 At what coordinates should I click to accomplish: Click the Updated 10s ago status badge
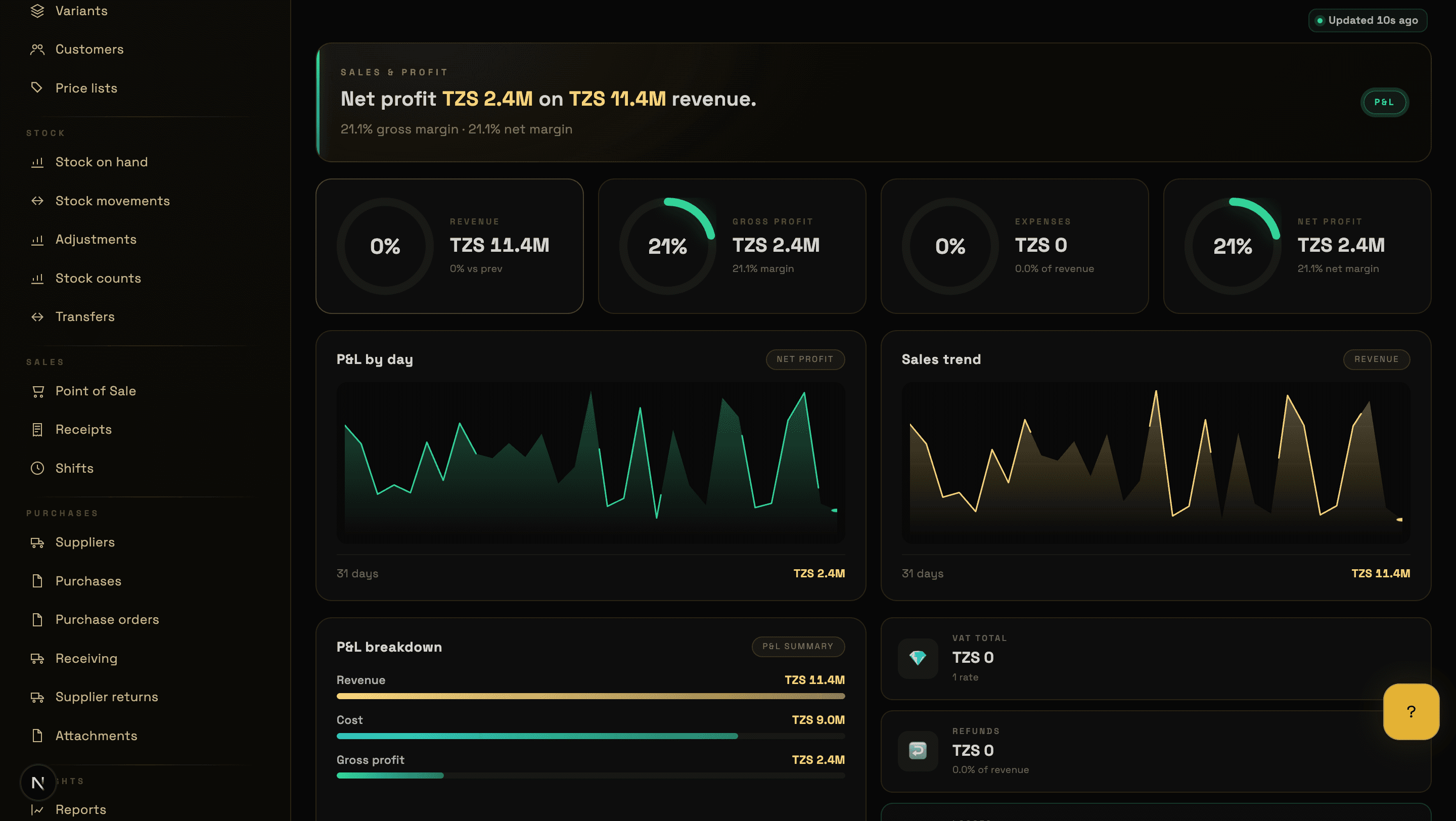[x=1367, y=20]
